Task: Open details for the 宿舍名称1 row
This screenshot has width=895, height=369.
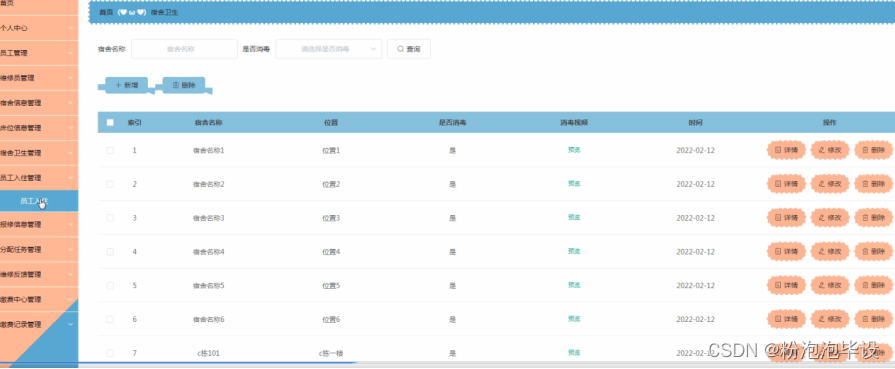Action: pyautogui.click(x=787, y=150)
